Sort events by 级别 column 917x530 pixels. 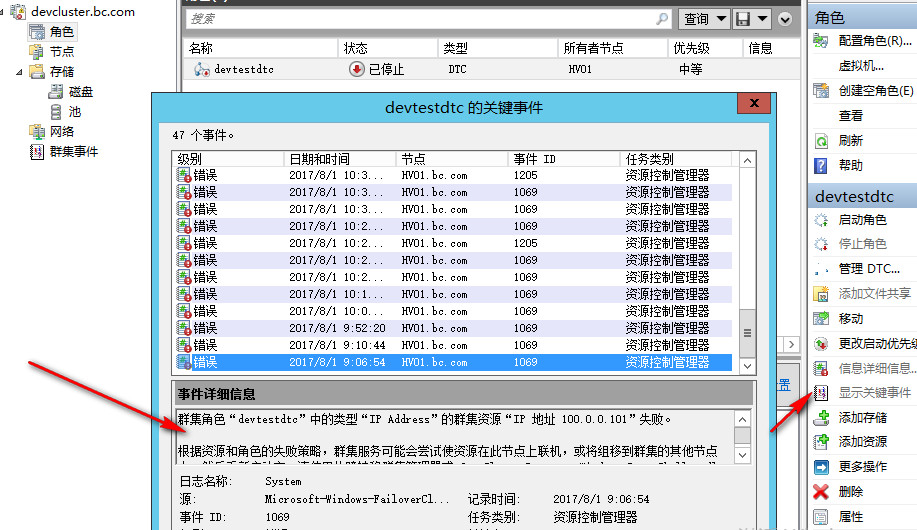pos(228,159)
